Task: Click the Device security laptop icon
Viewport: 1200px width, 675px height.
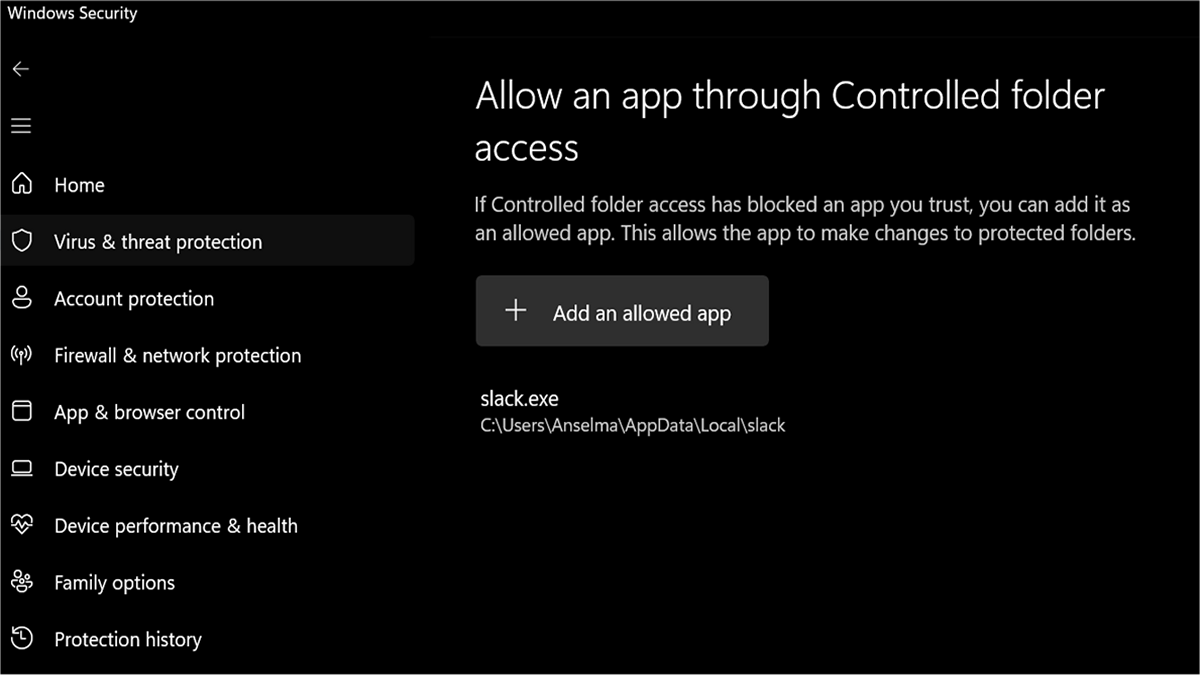Action: tap(21, 469)
